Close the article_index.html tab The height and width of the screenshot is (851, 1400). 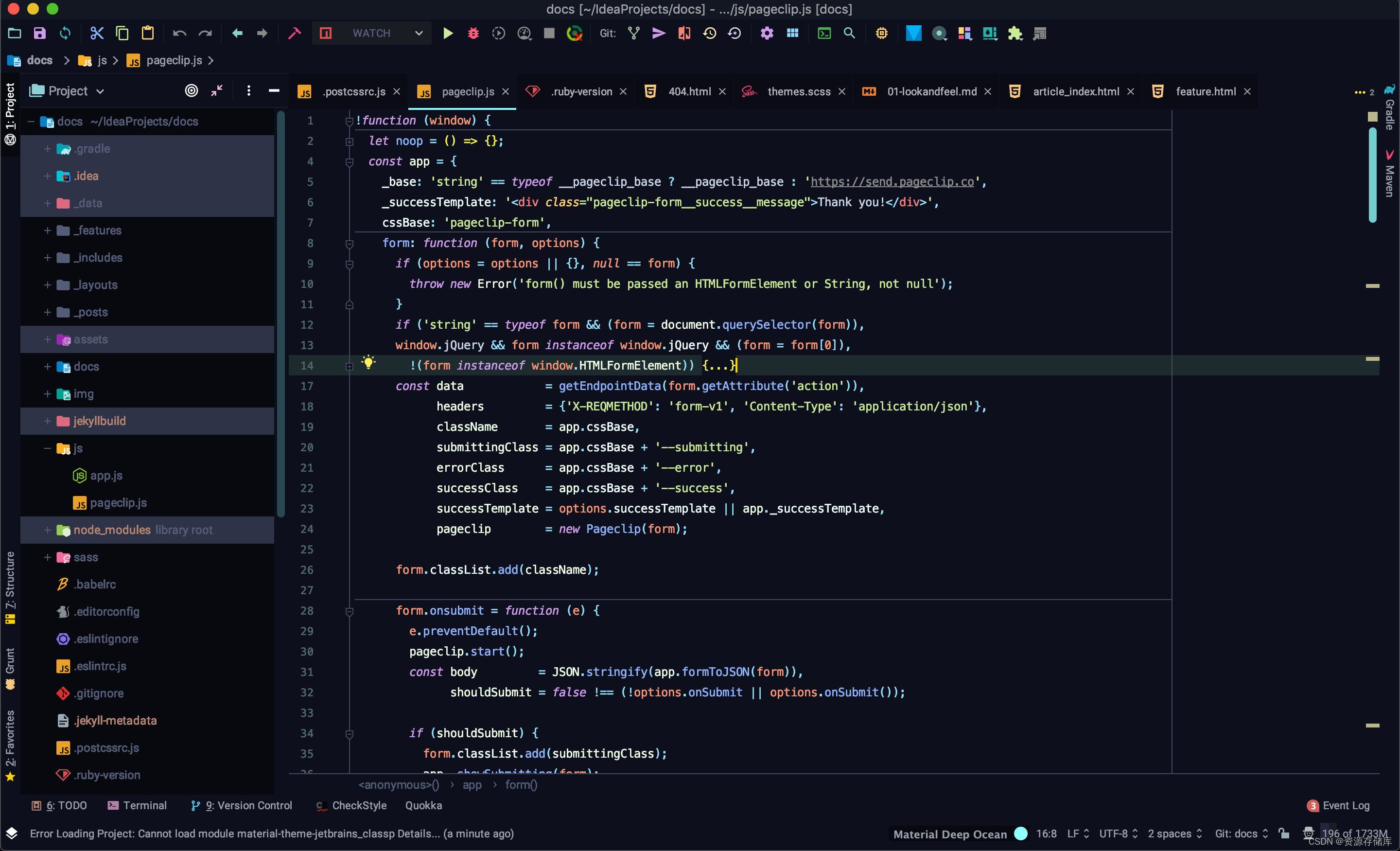point(1131,91)
